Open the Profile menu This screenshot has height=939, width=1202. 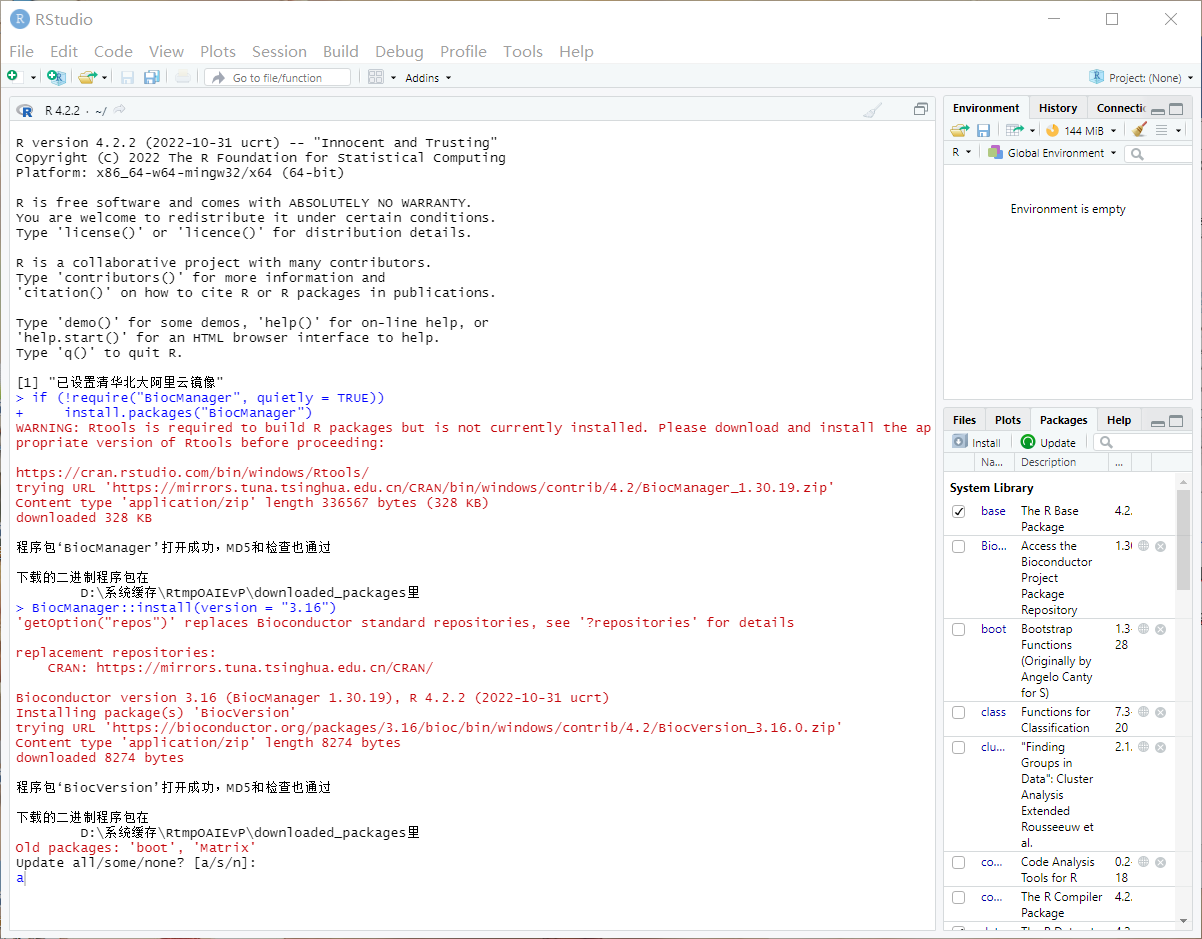tap(463, 51)
